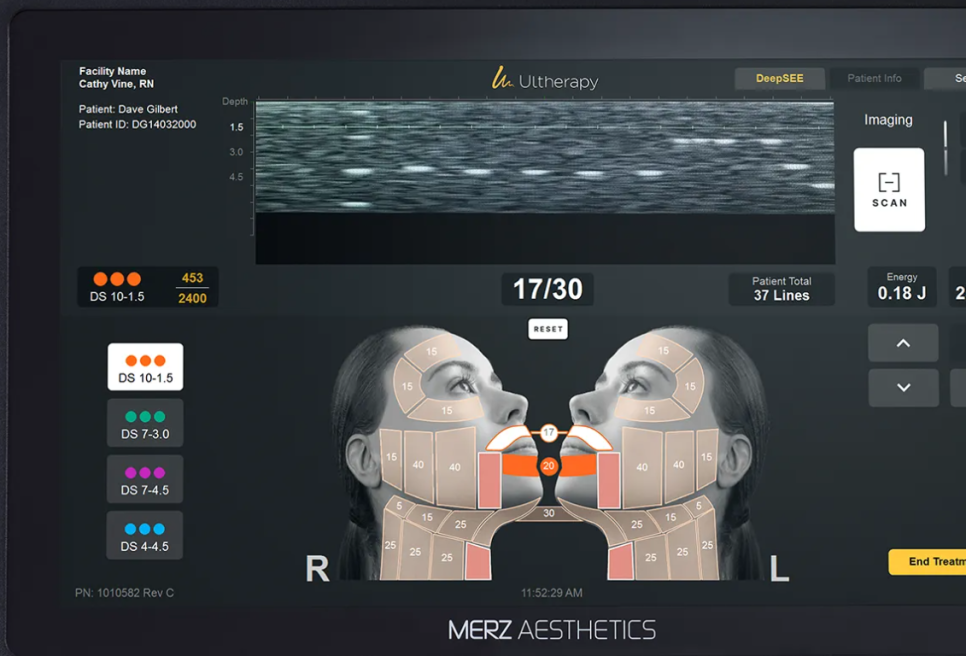The width and height of the screenshot is (966, 656).
Task: Select the L face cheek region labeled 15
Action: pos(706,456)
